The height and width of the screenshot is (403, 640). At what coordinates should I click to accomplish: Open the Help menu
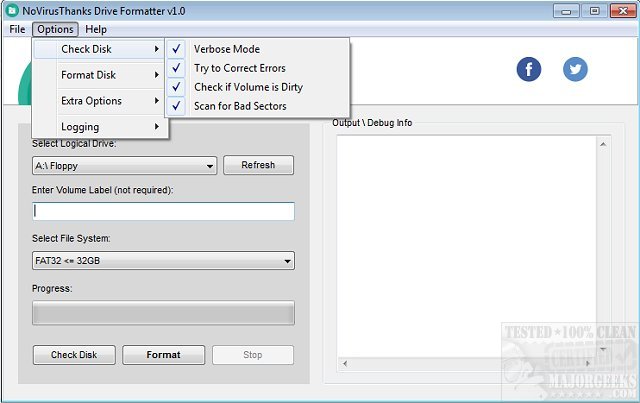96,29
